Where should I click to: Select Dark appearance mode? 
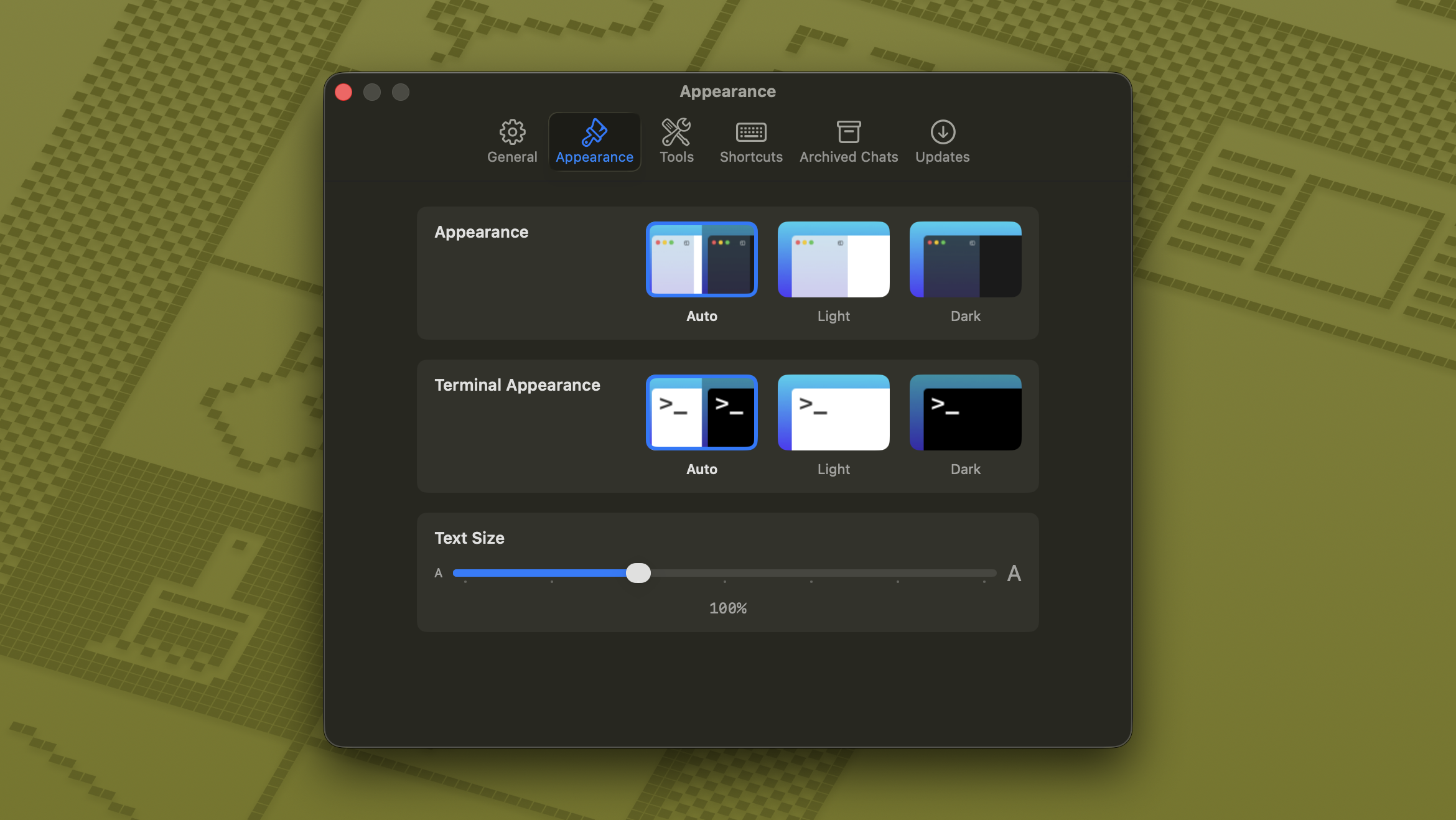point(965,259)
